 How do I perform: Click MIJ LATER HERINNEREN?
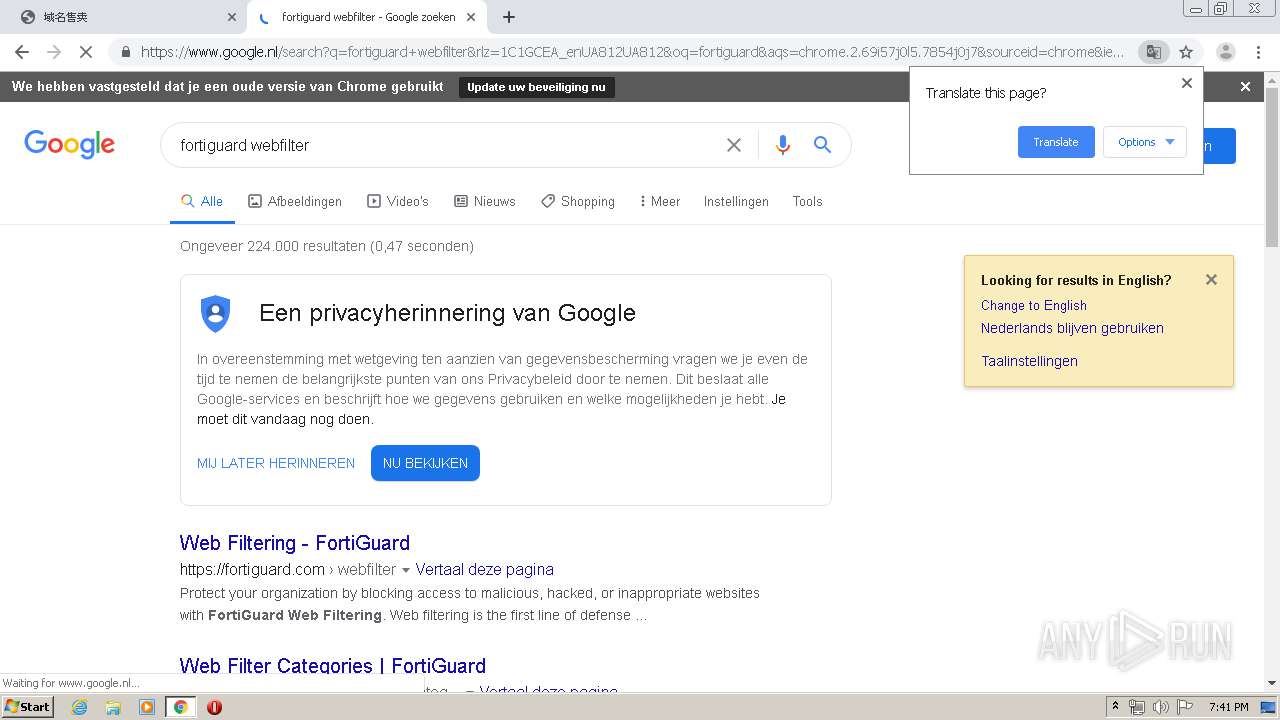276,463
